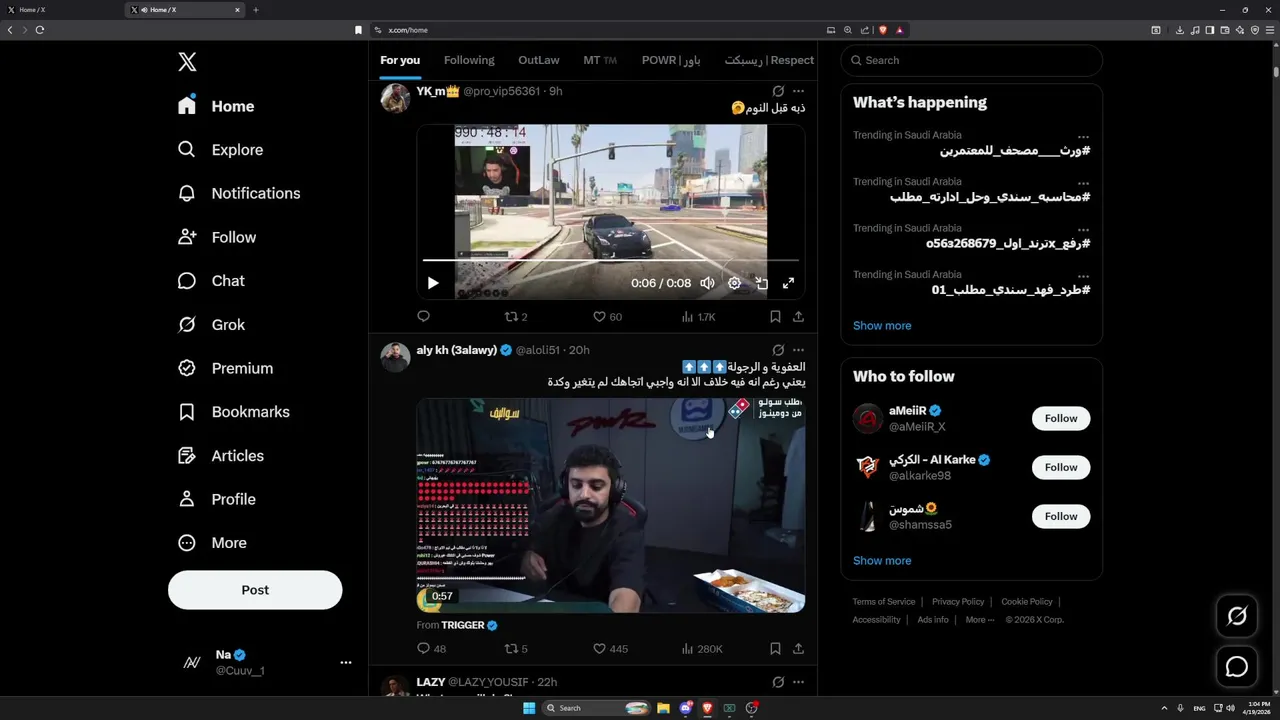The image size is (1280, 720).
Task: Open more options on LAZY post
Action: pos(798,682)
